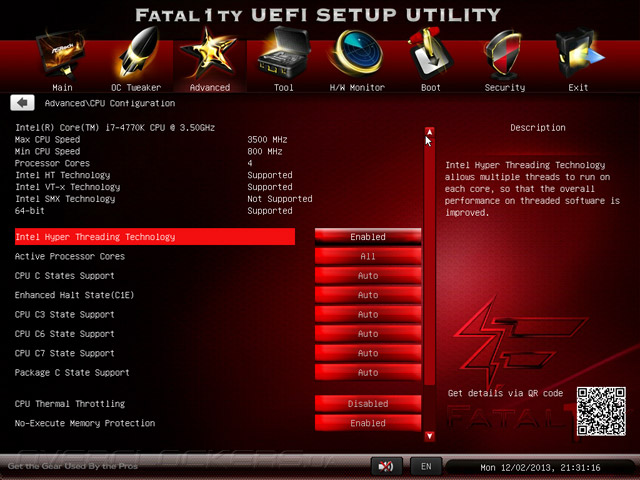Click the OC Tweaker rocket icon

point(137,53)
